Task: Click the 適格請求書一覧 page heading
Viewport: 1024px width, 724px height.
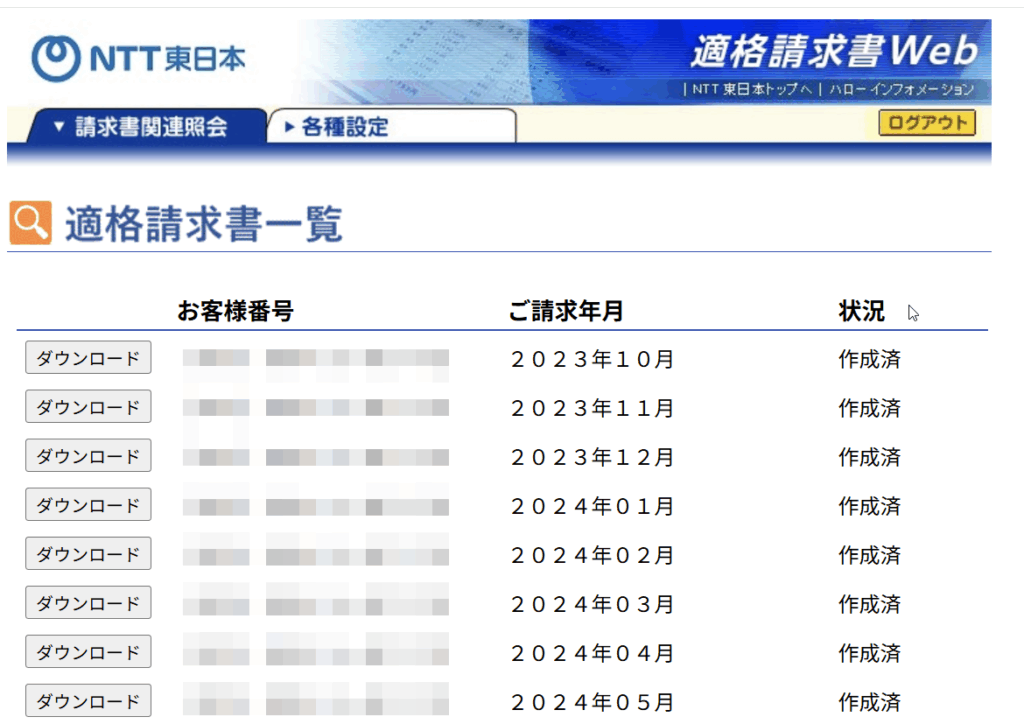Action: (x=204, y=224)
